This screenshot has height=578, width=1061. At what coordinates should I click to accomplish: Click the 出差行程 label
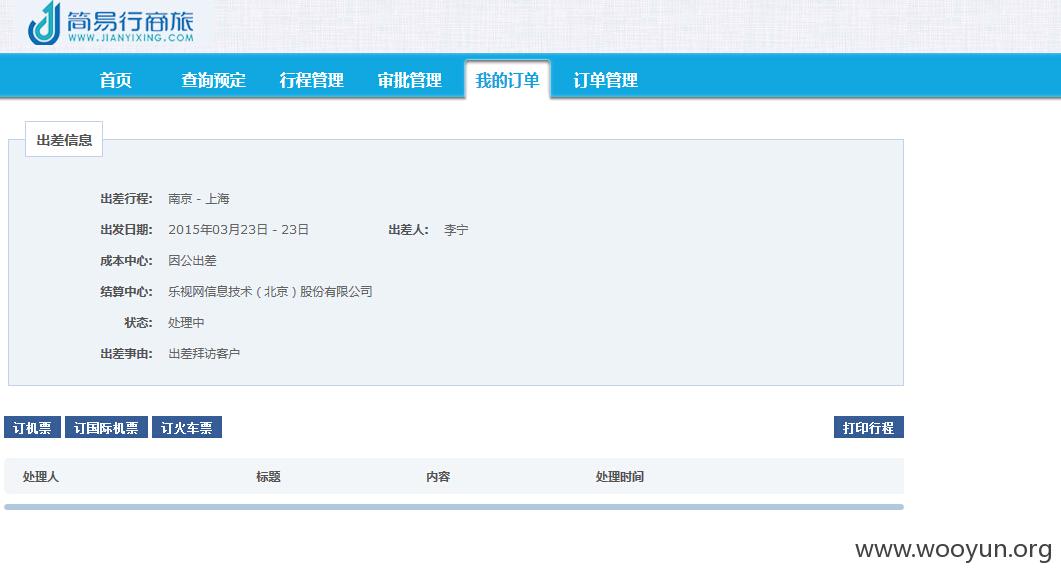(x=127, y=199)
